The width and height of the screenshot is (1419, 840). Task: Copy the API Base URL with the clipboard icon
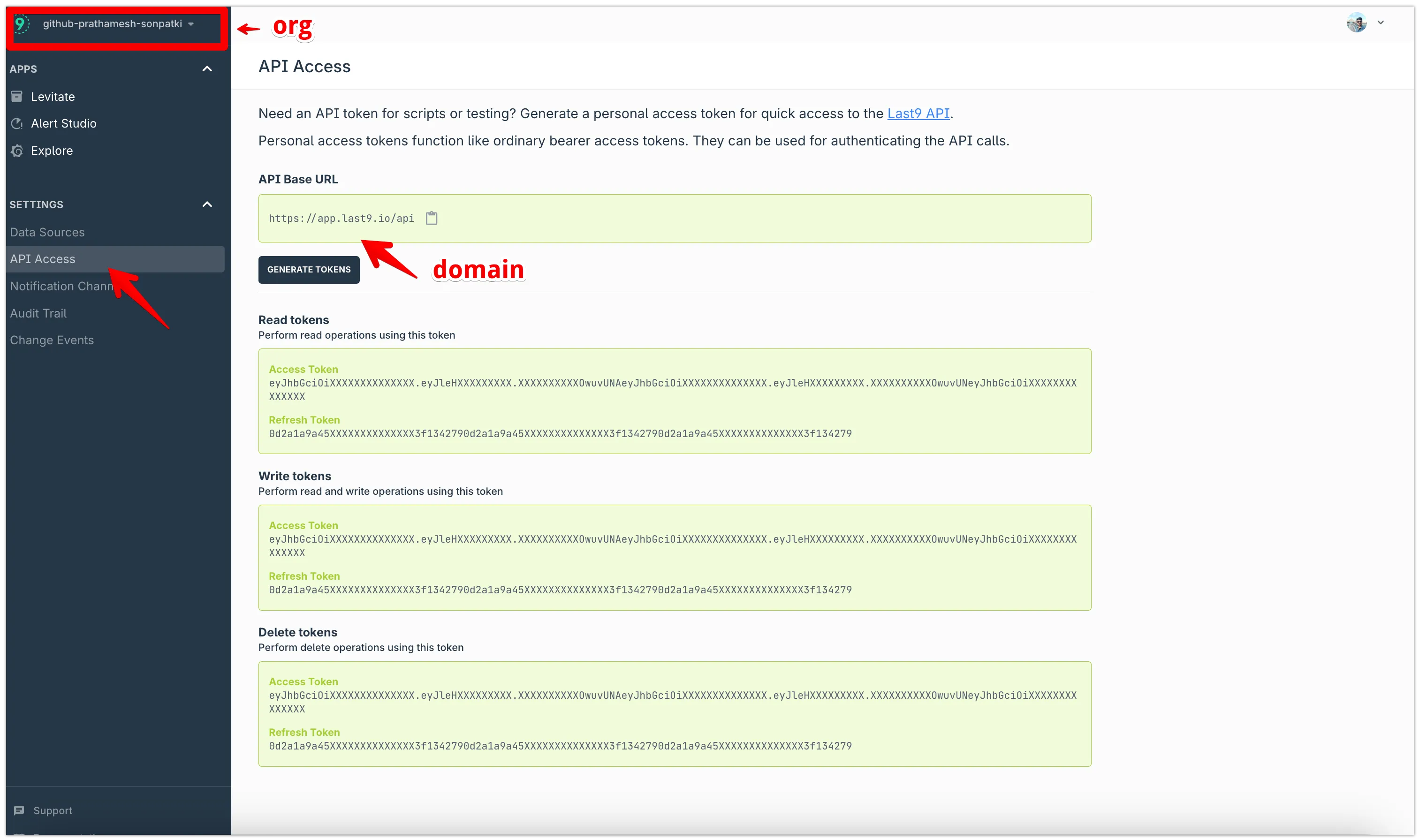431,218
